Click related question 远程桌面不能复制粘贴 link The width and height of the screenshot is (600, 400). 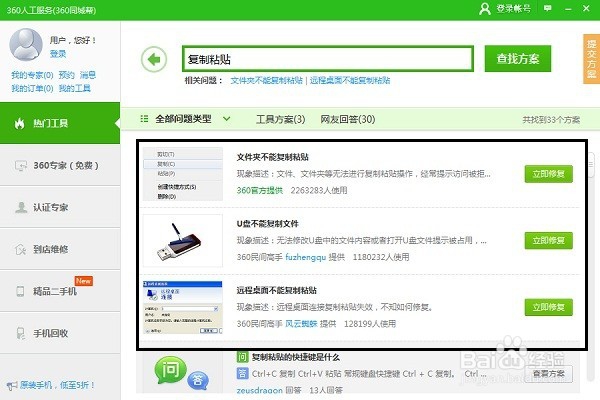[x=350, y=80]
